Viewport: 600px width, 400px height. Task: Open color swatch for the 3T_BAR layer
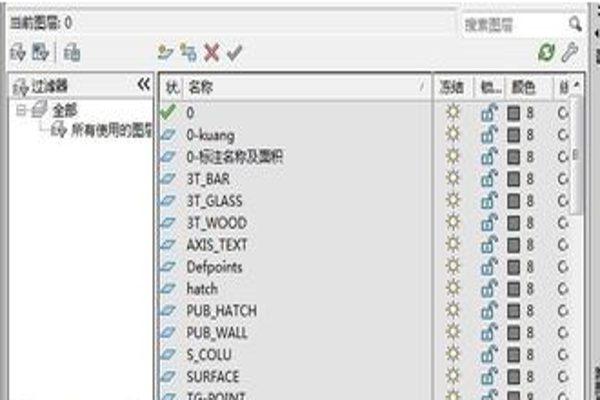[x=514, y=179]
